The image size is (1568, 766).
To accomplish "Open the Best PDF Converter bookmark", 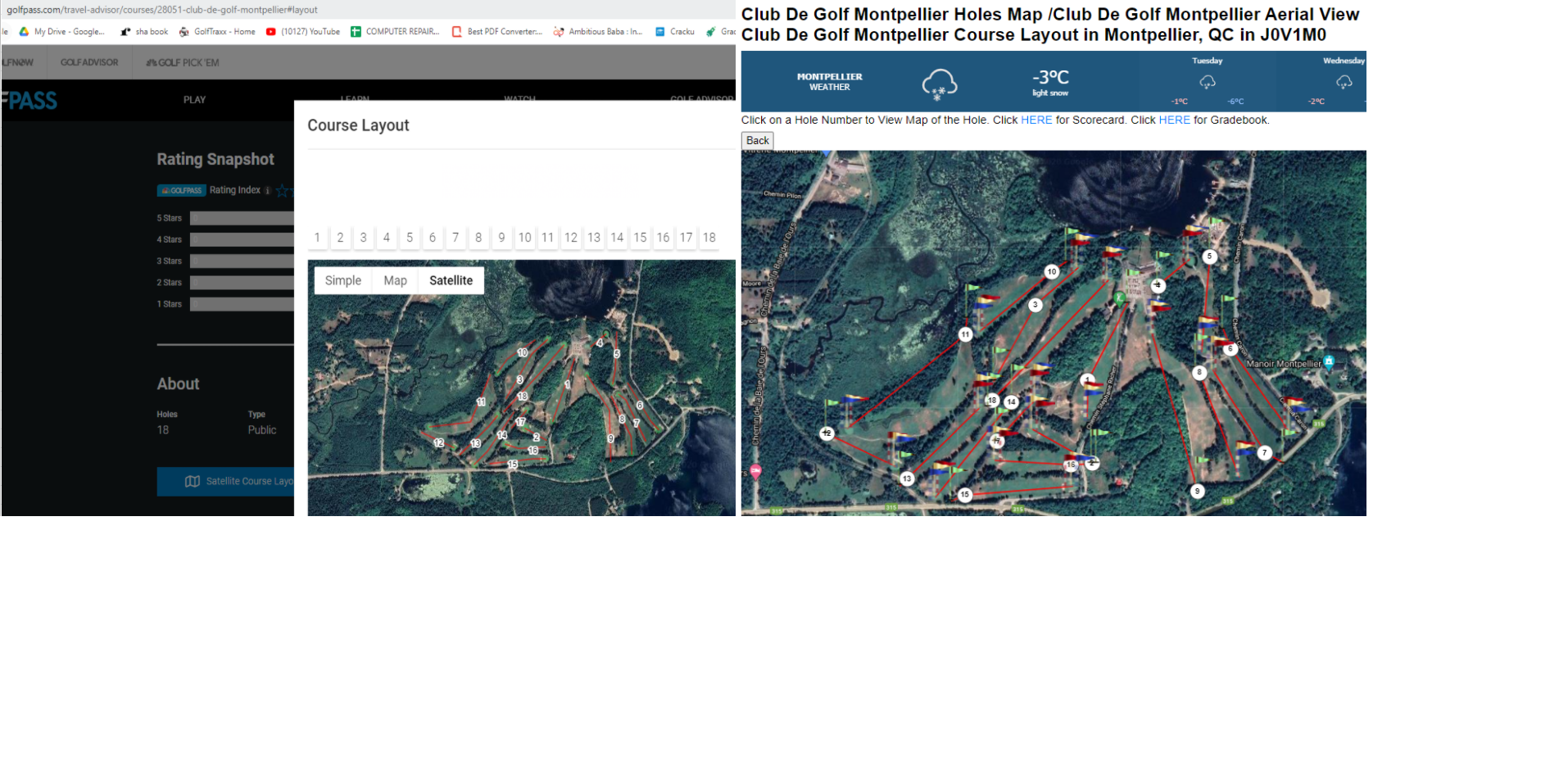I will coord(497,32).
